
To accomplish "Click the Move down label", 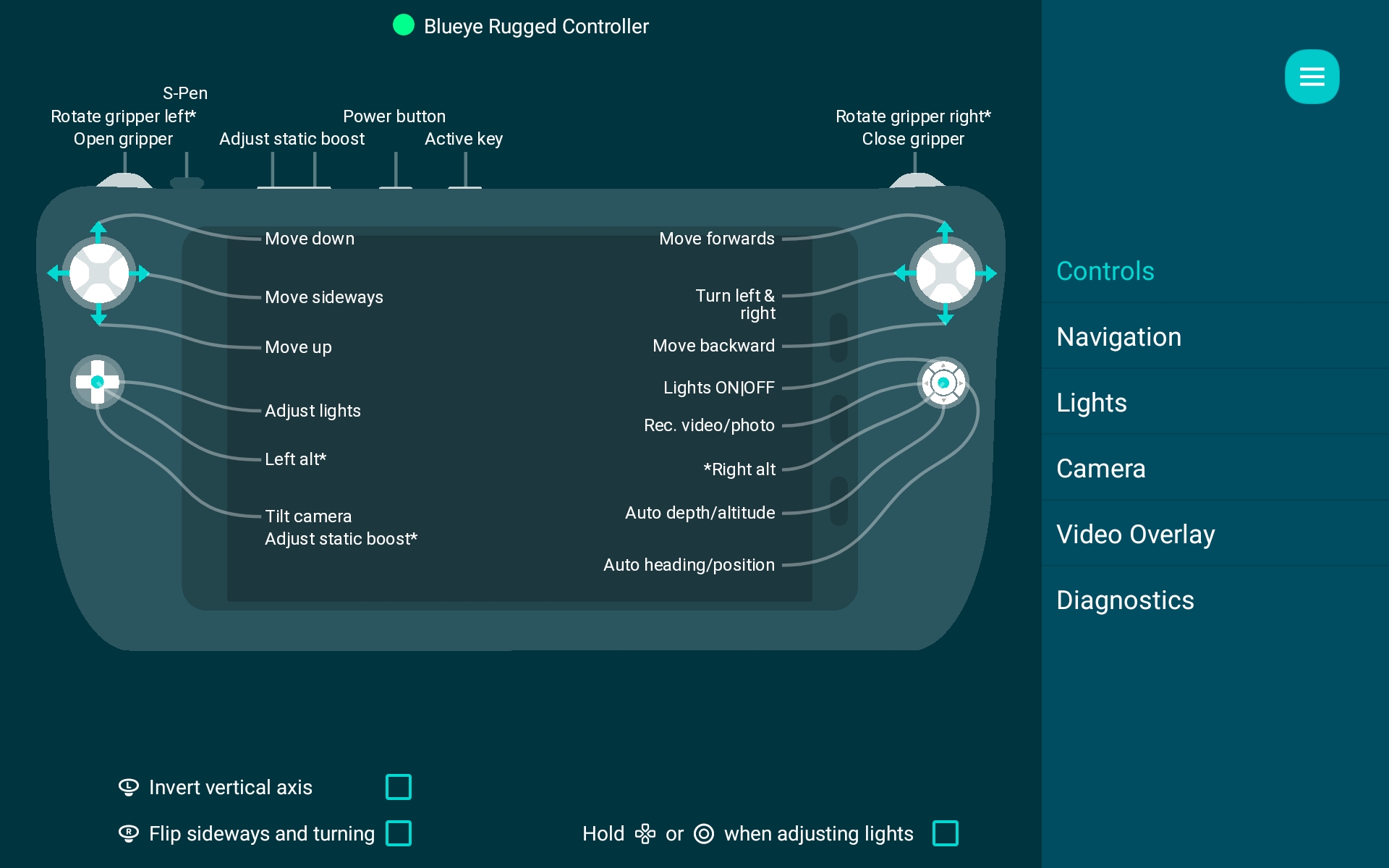I will click(x=310, y=239).
